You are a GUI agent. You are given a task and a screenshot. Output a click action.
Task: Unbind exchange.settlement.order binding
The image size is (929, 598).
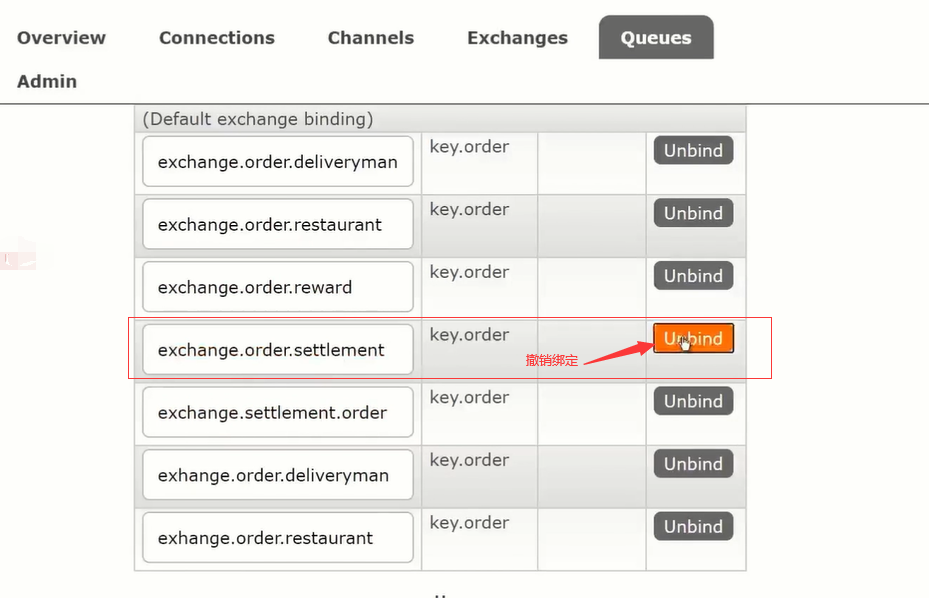tap(693, 401)
